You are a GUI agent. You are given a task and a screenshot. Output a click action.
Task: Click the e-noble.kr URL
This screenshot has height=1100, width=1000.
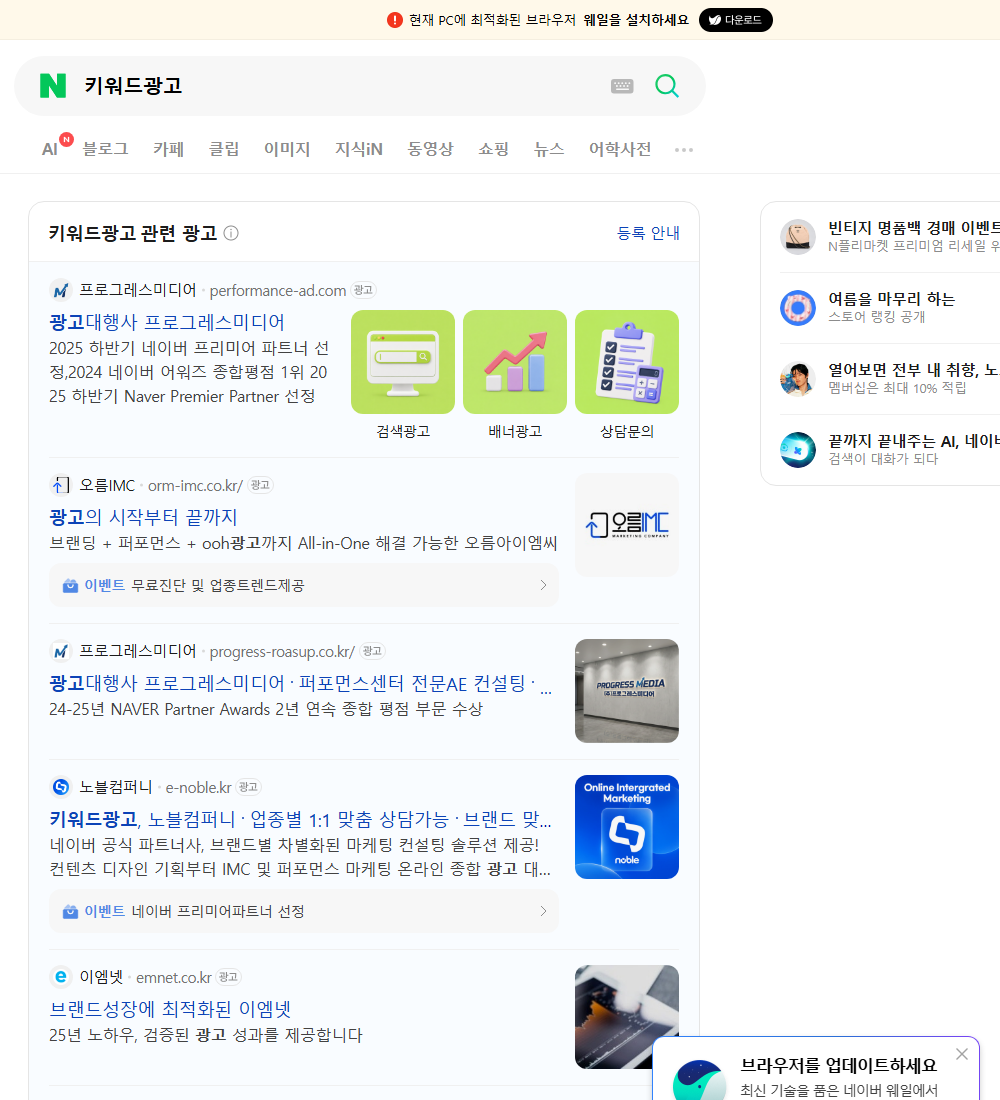[199, 787]
